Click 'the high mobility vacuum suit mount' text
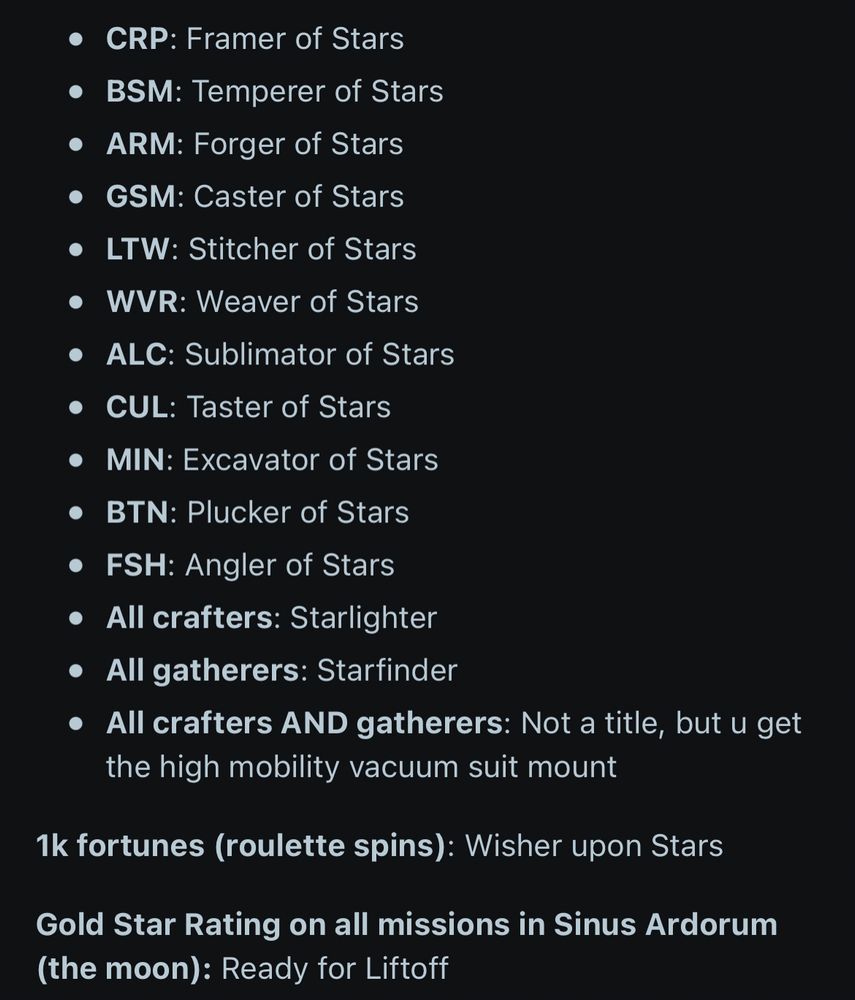855x1000 pixels. (361, 767)
